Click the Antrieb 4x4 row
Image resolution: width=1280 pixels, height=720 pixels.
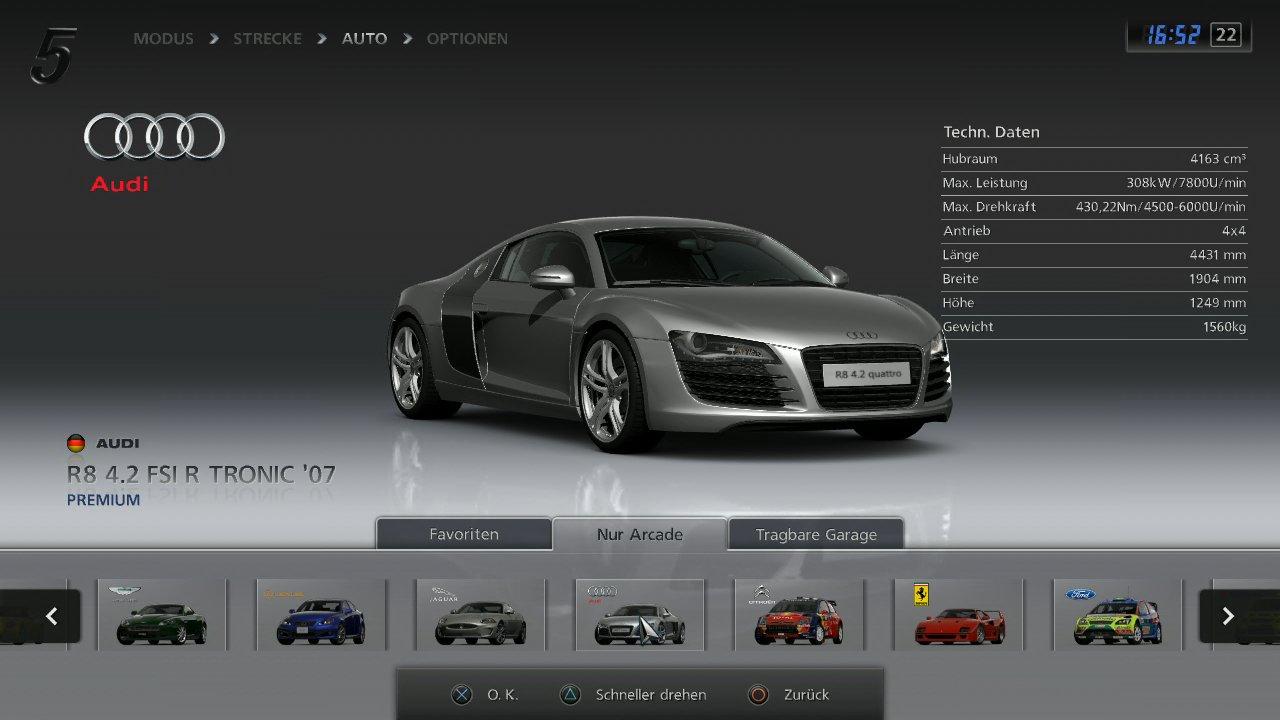(1094, 231)
